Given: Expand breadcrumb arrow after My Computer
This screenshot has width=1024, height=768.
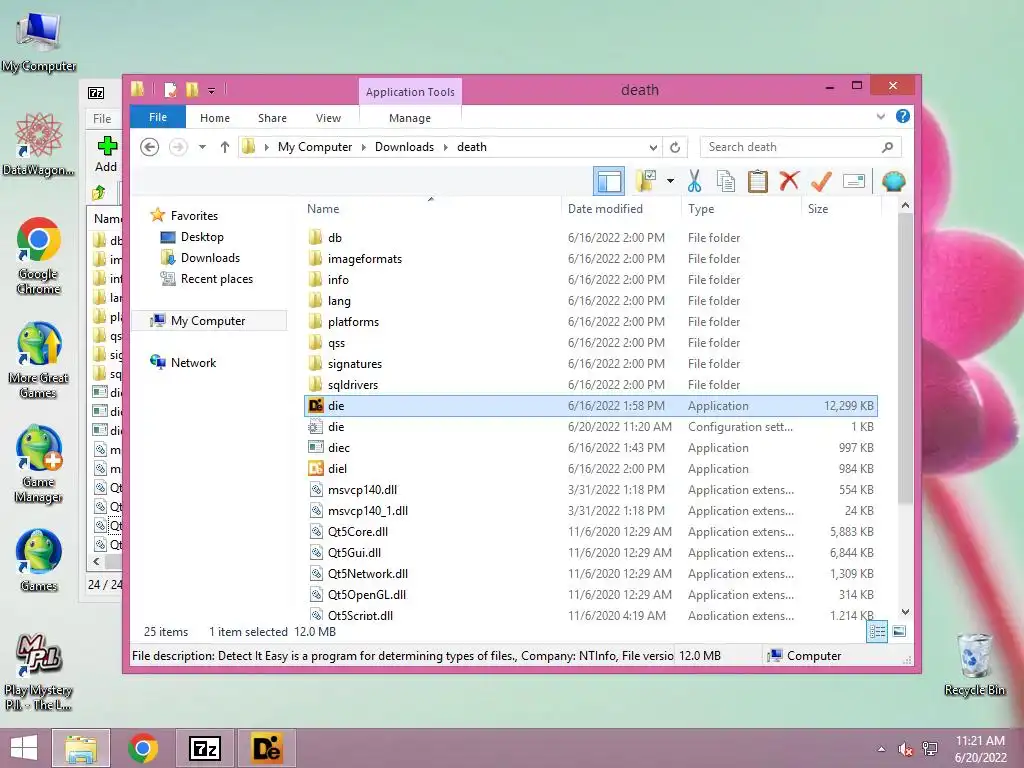Looking at the screenshot, I should 364,147.
